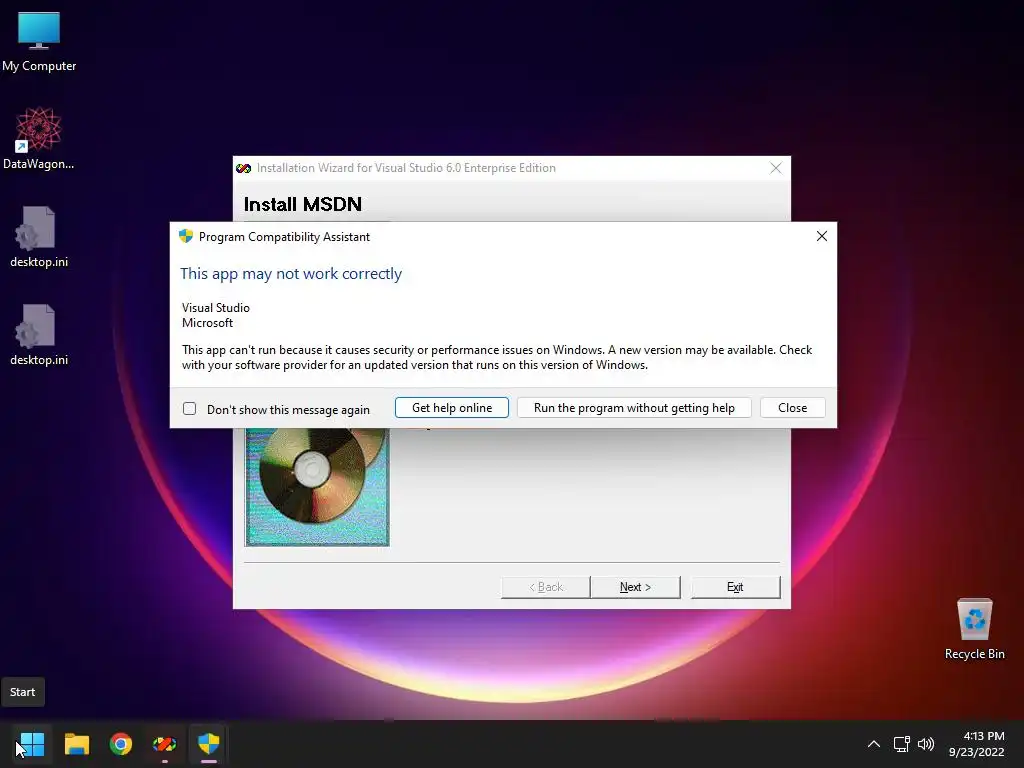Image resolution: width=1024 pixels, height=768 pixels.
Task: Click Next in the Installation Wizard
Action: [635, 587]
